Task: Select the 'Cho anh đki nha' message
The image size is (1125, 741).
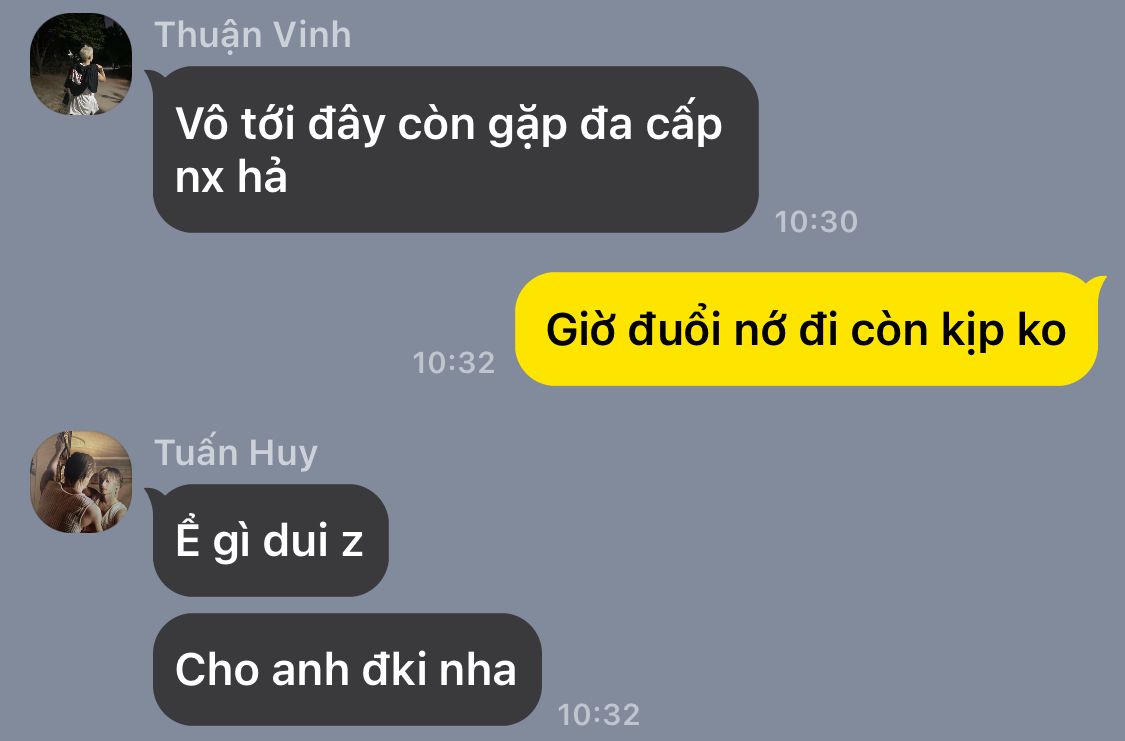Action: click(x=347, y=669)
